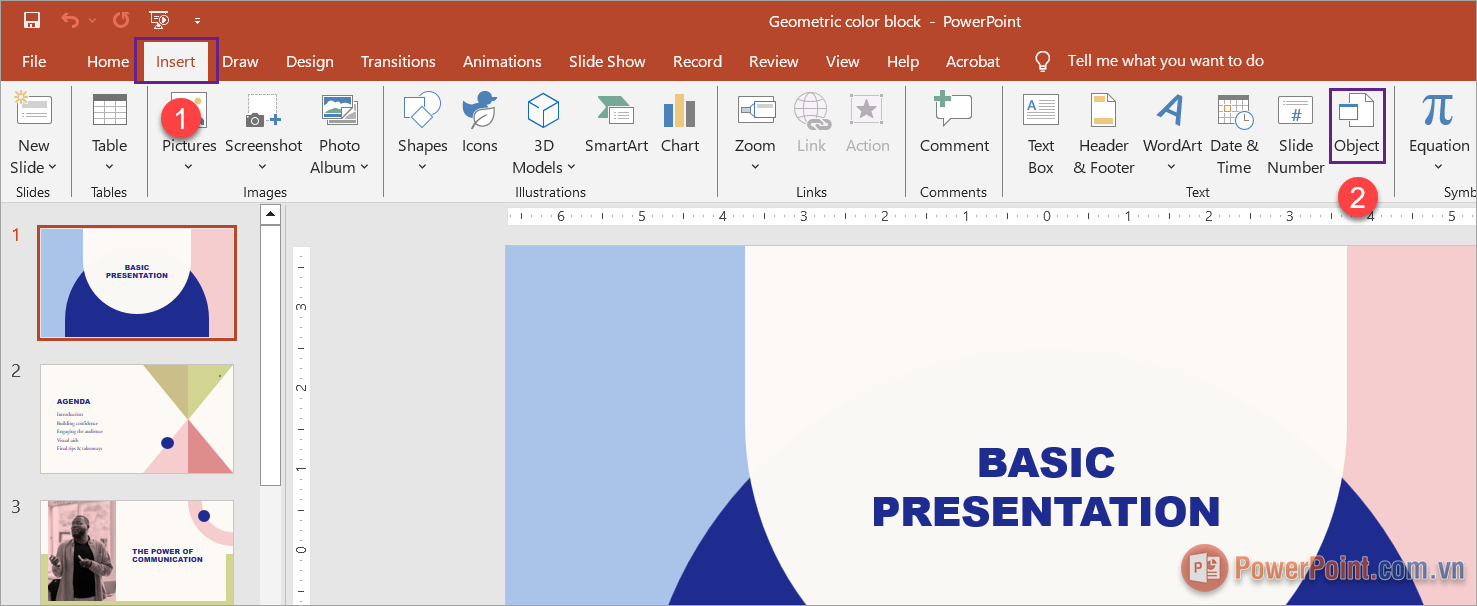Click the slide panel scrollbar thumb
The width and height of the screenshot is (1477, 606).
coord(269,353)
